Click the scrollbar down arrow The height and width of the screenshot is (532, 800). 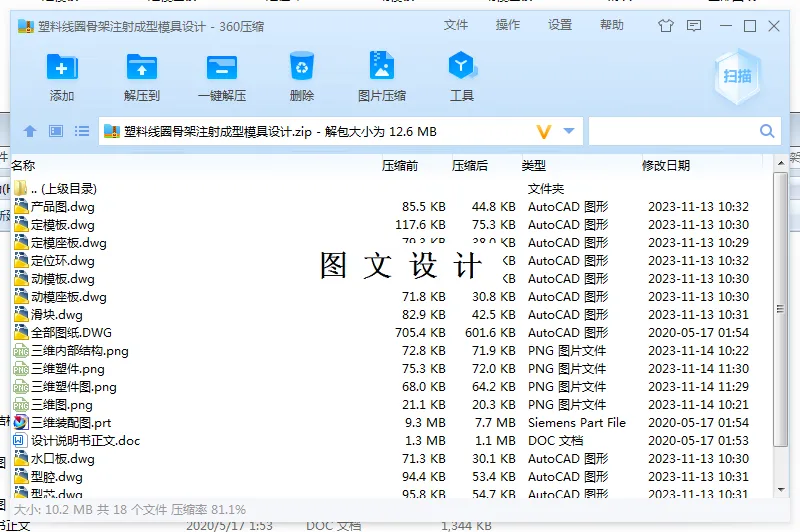tap(781, 490)
